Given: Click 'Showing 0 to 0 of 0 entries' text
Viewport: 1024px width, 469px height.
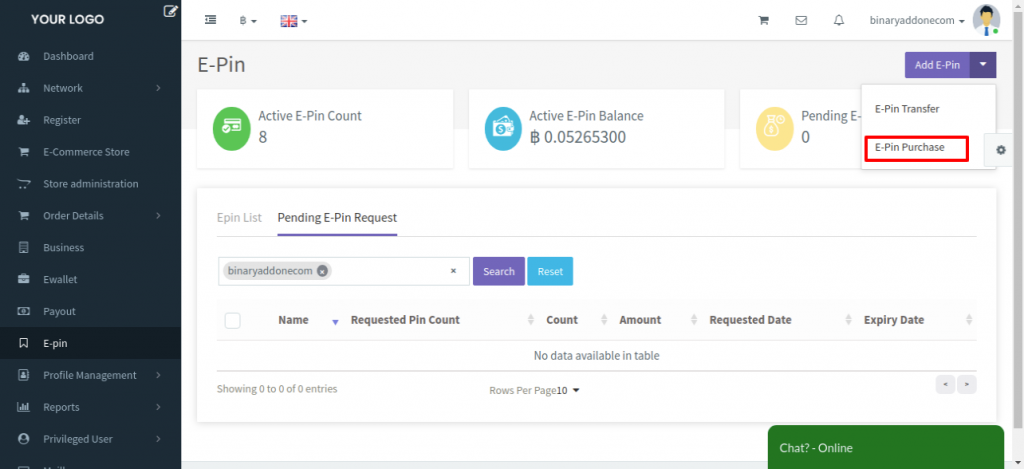Looking at the screenshot, I should pyautogui.click(x=277, y=389).
